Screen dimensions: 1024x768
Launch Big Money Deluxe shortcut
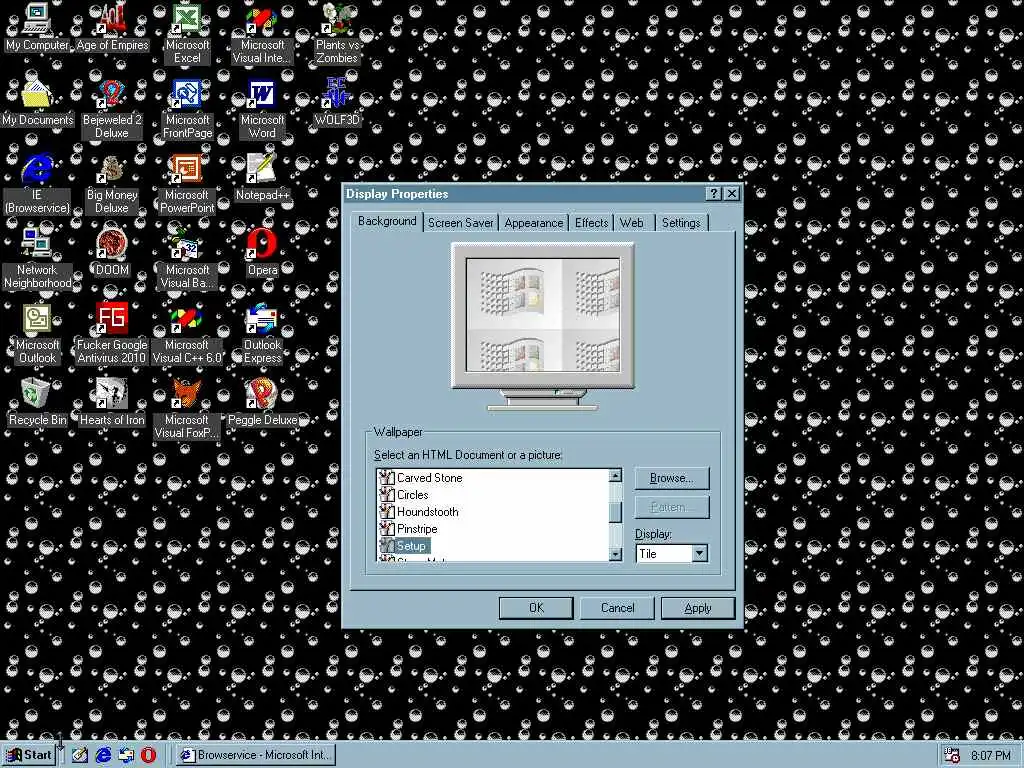tap(112, 184)
